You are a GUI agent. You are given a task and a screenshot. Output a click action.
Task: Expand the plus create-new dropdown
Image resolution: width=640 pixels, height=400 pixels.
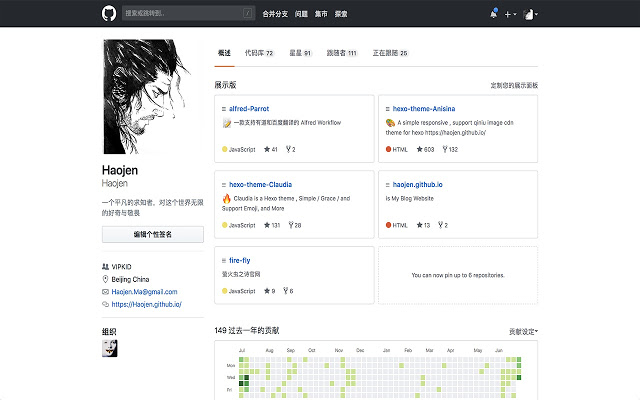click(511, 14)
